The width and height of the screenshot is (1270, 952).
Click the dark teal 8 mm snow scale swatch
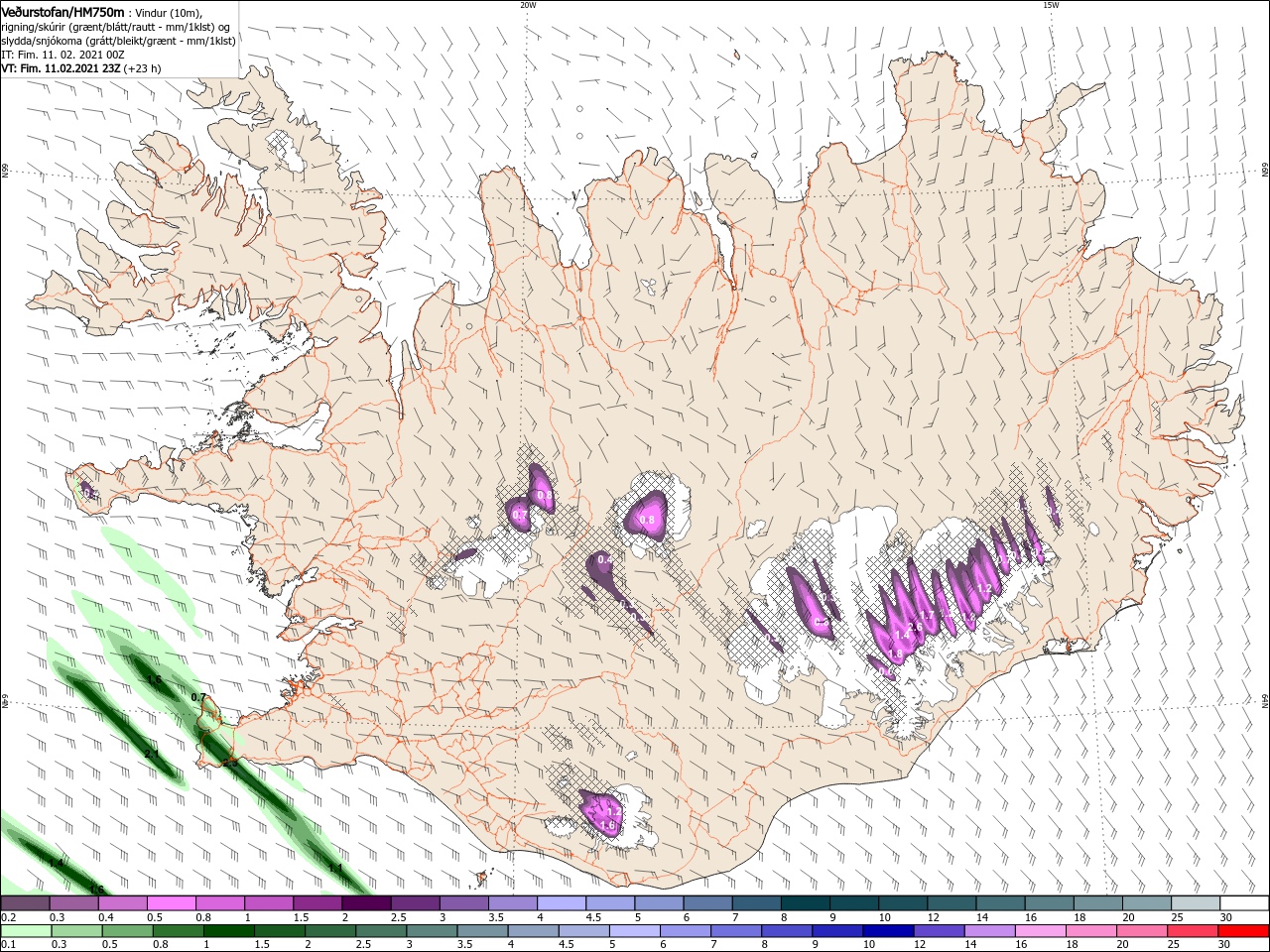tap(805, 903)
